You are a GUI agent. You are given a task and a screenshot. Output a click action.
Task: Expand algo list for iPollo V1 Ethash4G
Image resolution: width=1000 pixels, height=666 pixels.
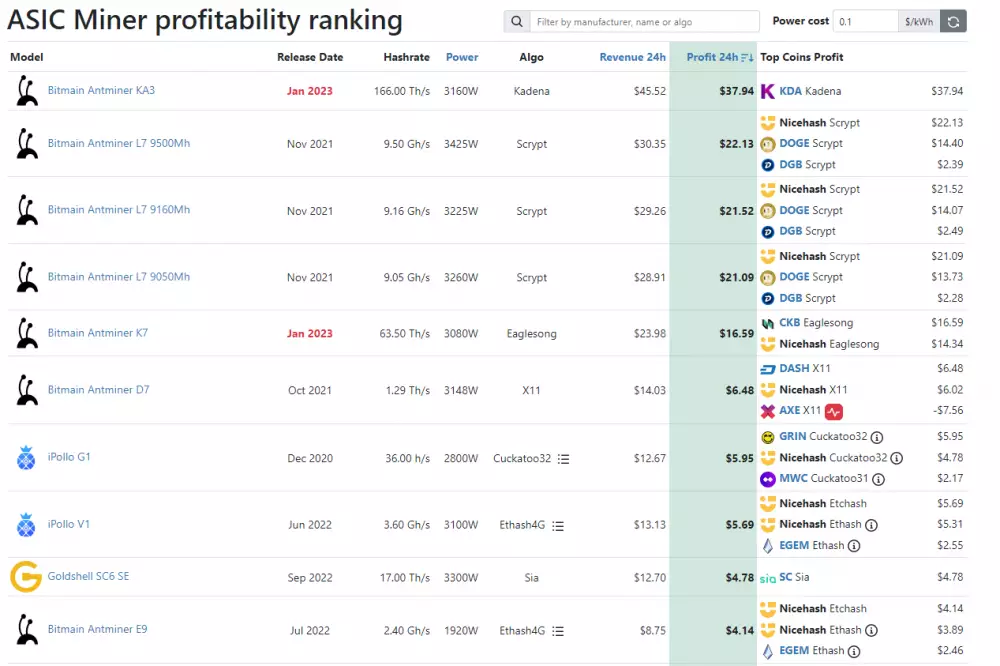558,525
